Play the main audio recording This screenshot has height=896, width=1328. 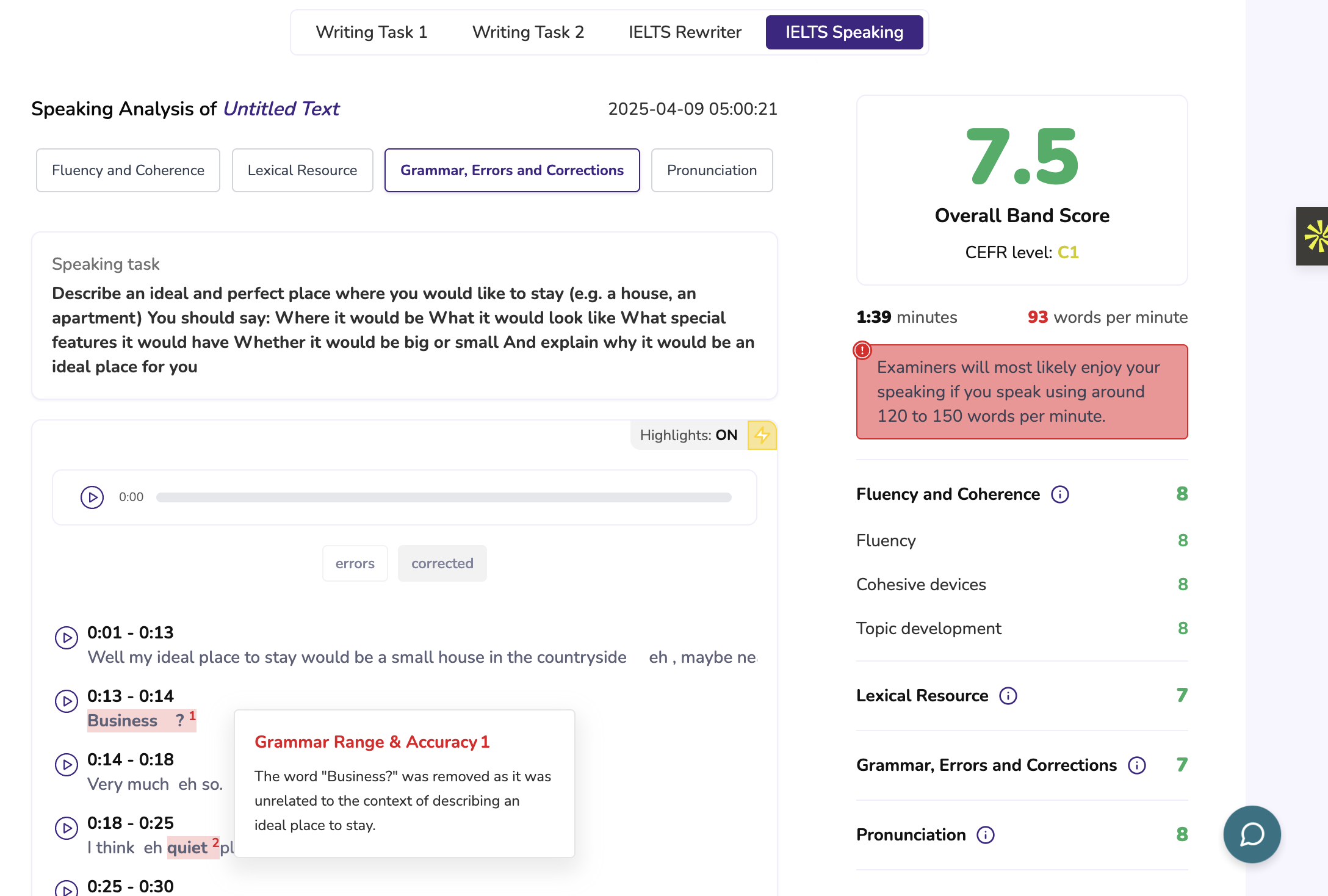tap(92, 497)
